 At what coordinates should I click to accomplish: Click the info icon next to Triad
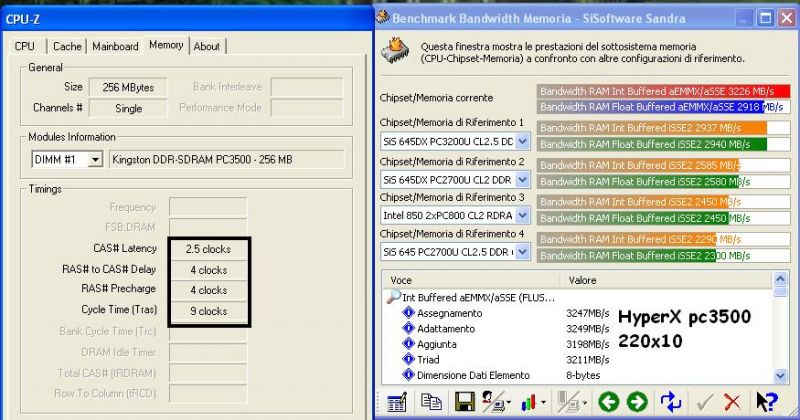pyautogui.click(x=408, y=359)
